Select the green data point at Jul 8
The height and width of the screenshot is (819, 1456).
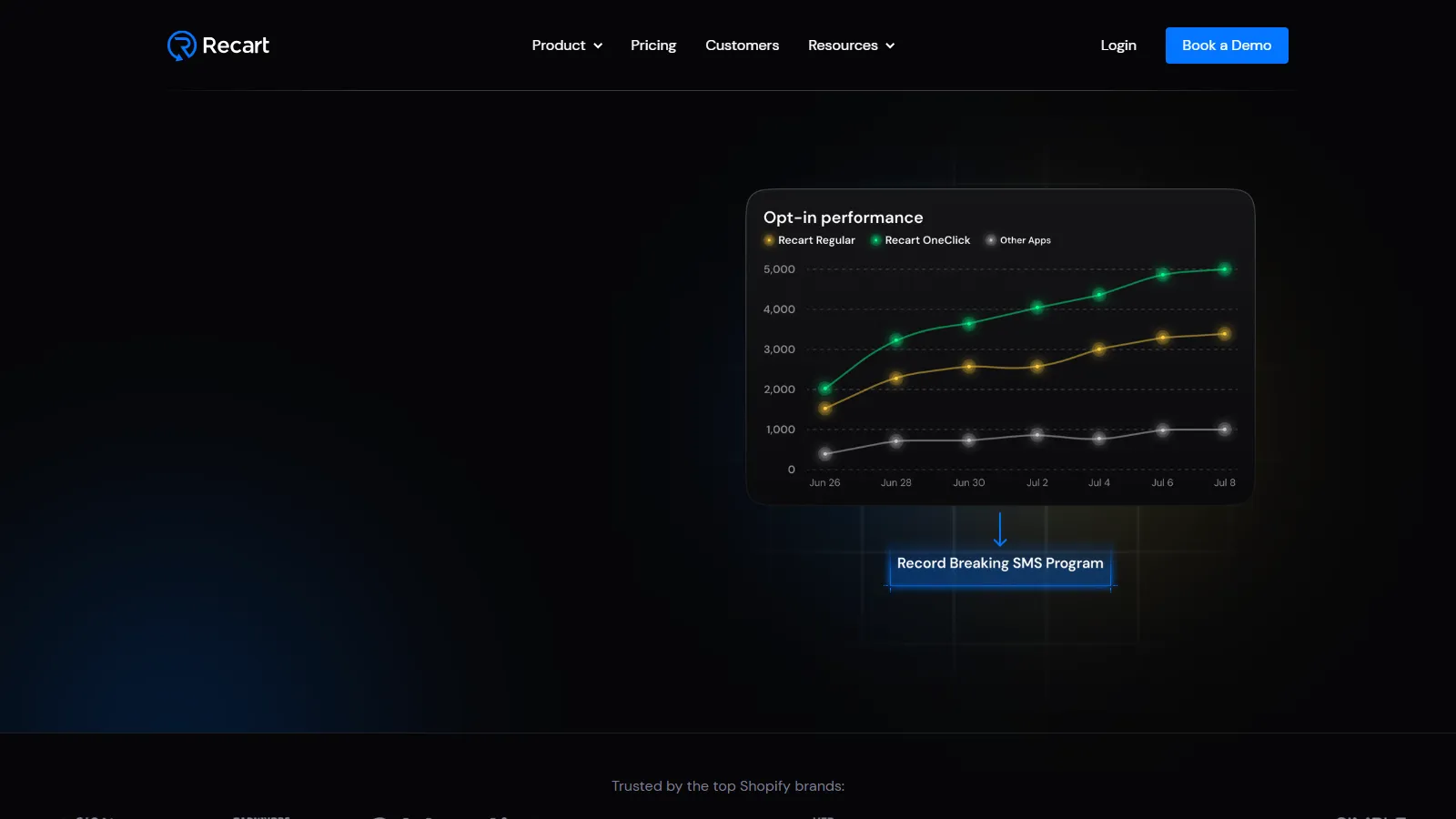point(1225,269)
